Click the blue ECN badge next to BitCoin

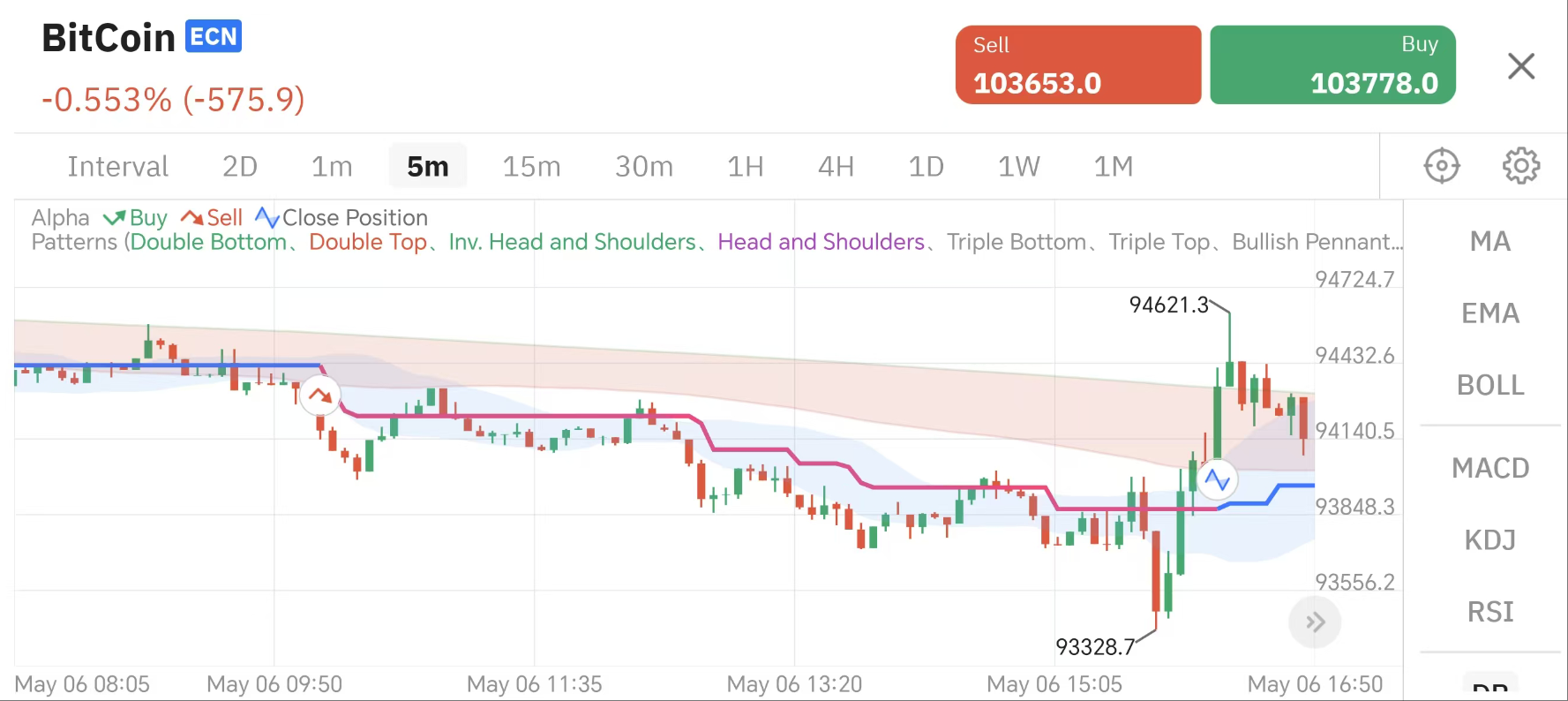214,35
